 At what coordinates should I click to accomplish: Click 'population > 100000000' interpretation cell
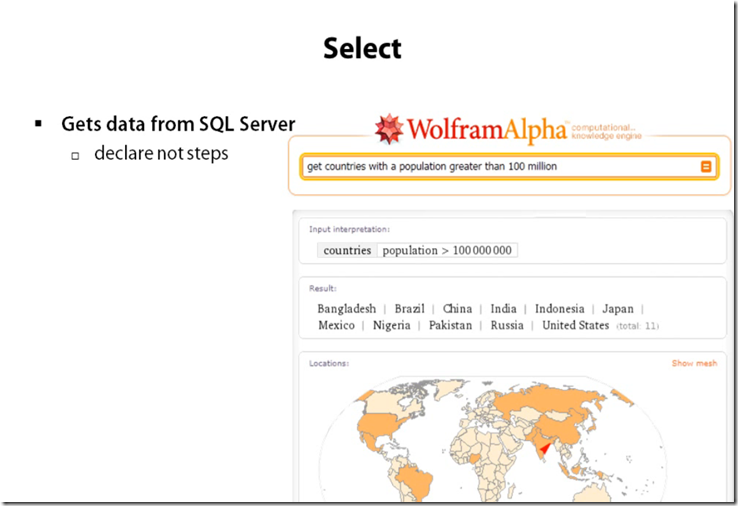[x=447, y=250]
